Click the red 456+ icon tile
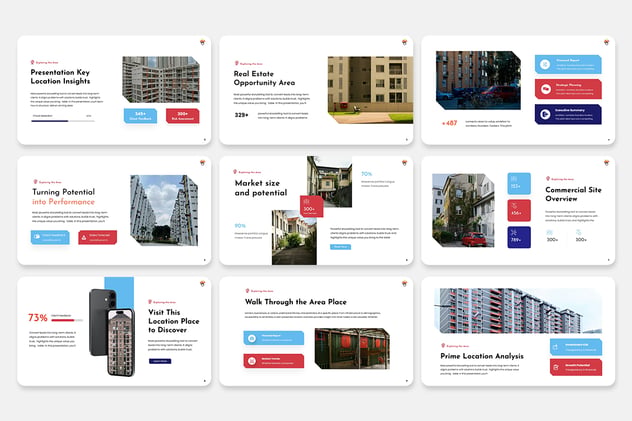The width and height of the screenshot is (632, 421). tap(519, 210)
